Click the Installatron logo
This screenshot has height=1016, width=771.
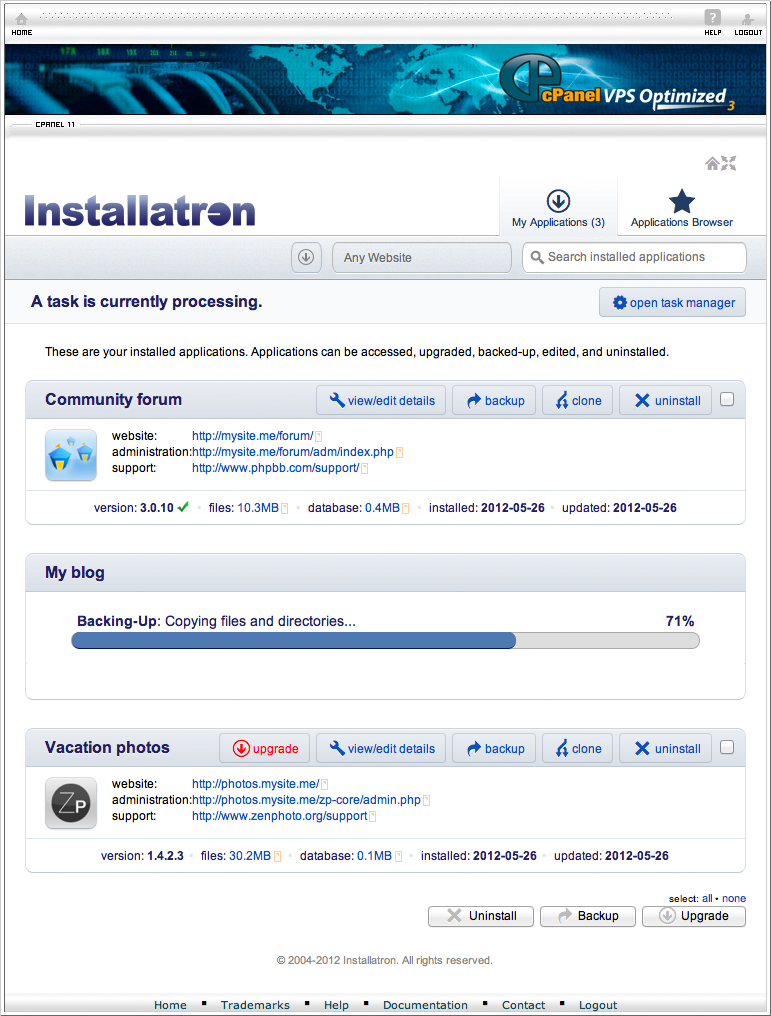[140, 211]
